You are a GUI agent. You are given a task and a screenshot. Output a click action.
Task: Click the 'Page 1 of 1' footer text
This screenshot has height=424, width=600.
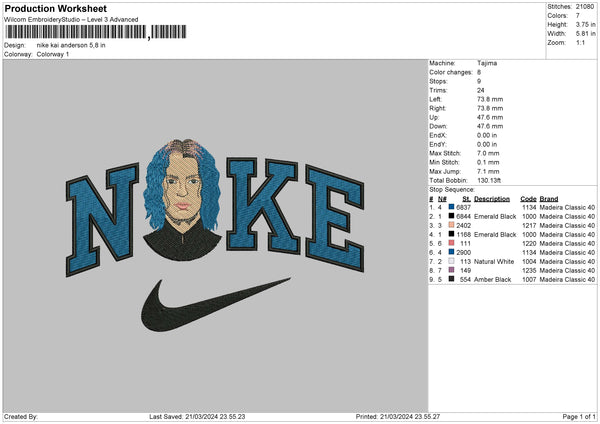(579, 416)
